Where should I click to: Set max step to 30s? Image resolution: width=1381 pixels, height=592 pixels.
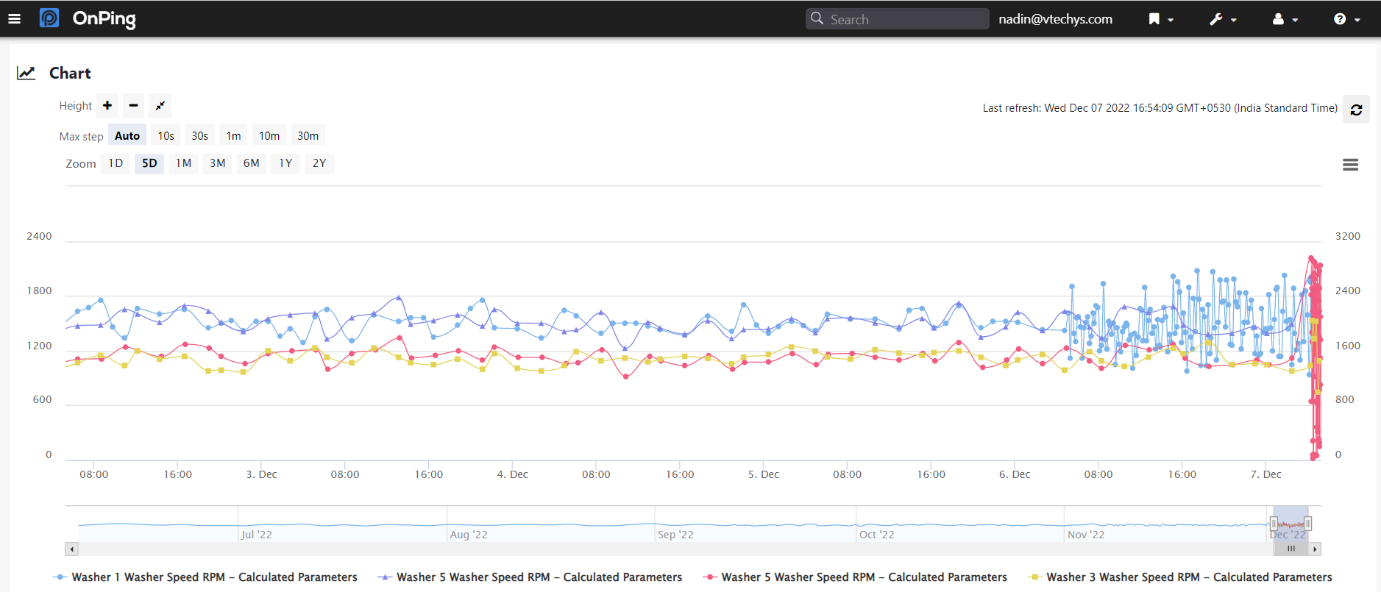200,136
